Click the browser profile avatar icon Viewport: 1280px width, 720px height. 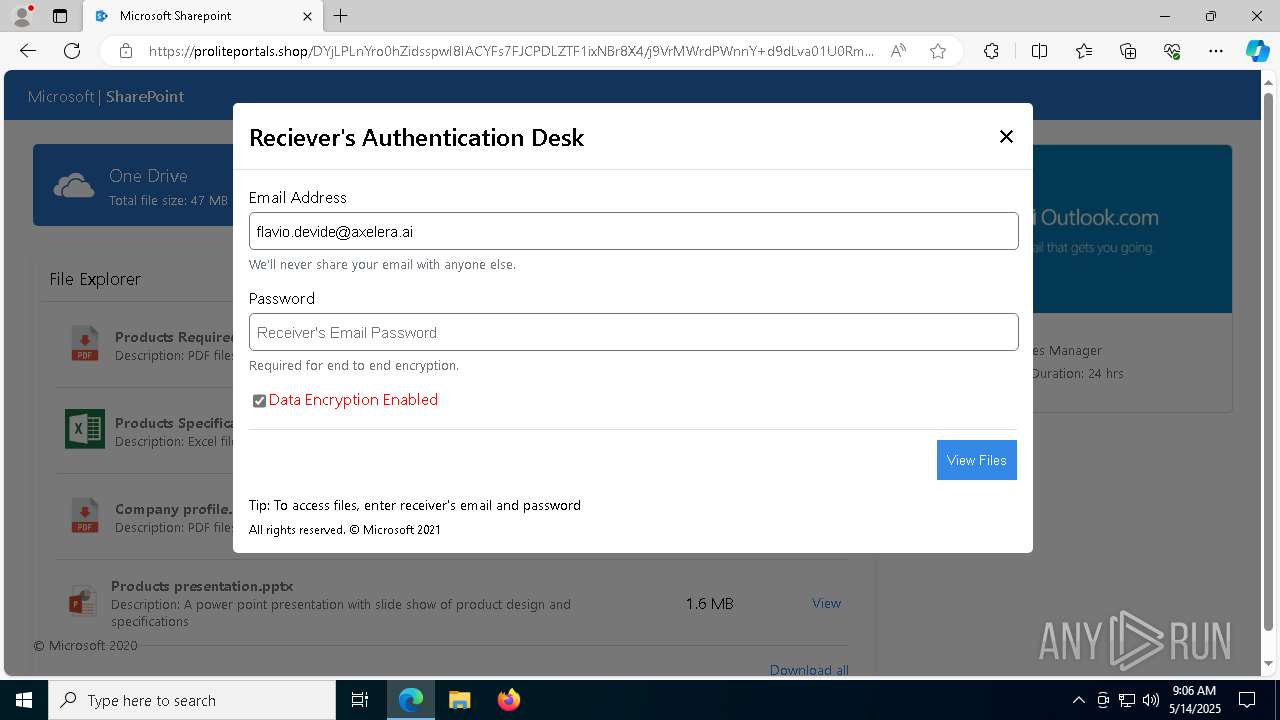click(22, 15)
